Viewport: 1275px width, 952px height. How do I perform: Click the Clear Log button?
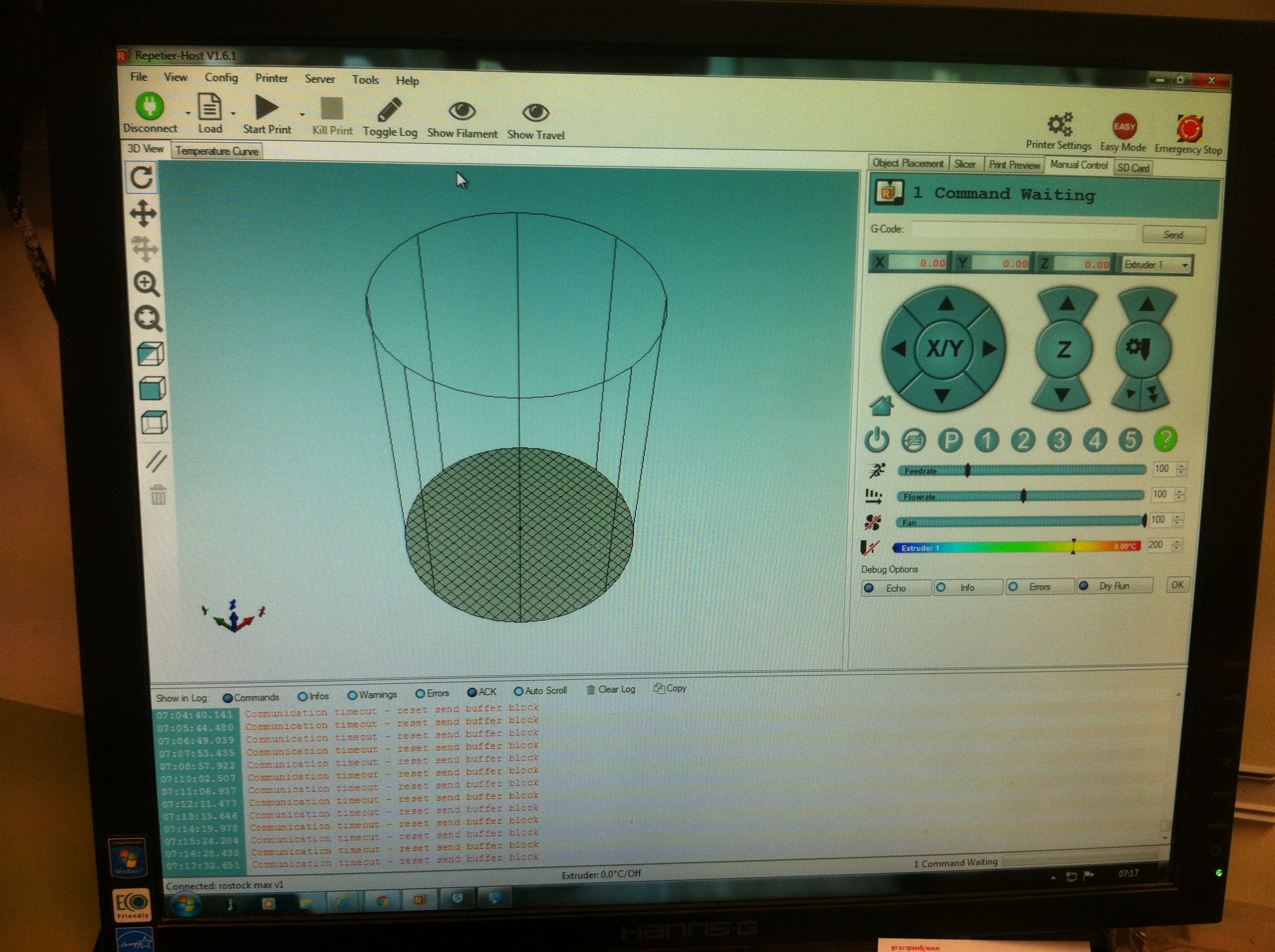point(611,689)
